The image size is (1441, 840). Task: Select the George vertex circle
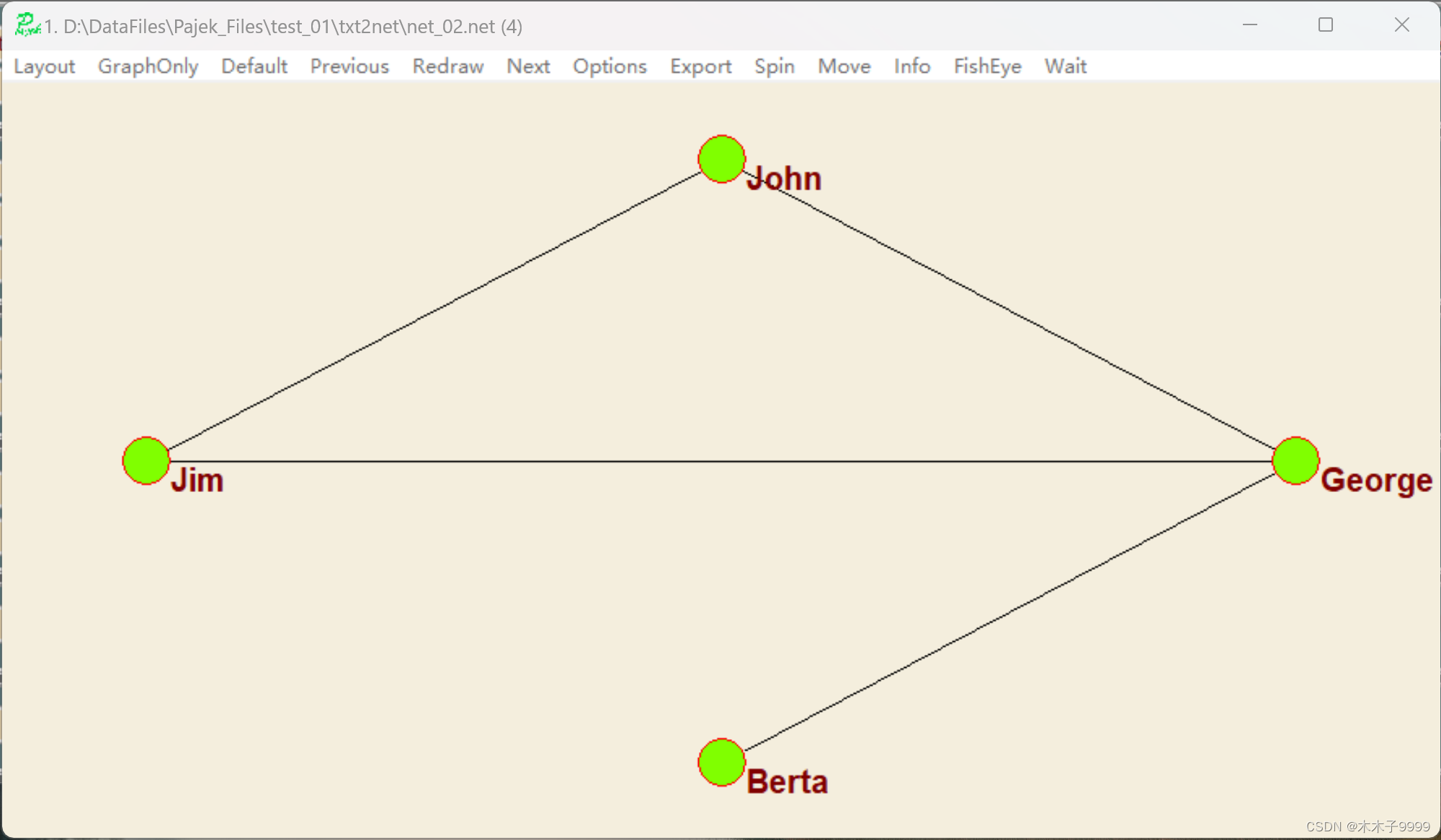click(x=1295, y=460)
